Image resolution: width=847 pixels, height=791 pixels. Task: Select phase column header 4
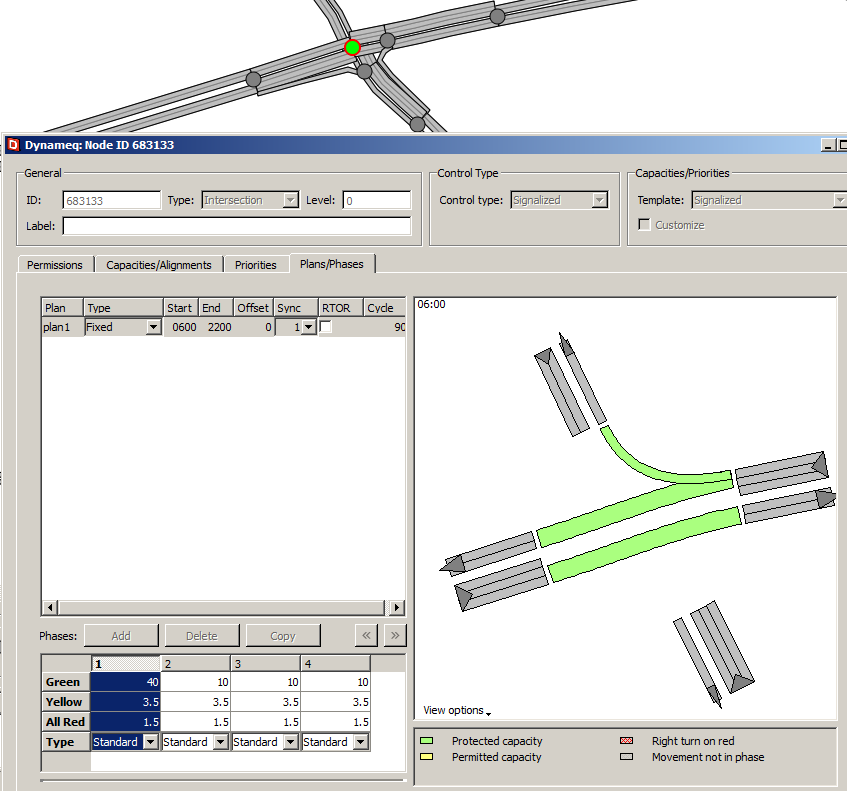[335, 663]
